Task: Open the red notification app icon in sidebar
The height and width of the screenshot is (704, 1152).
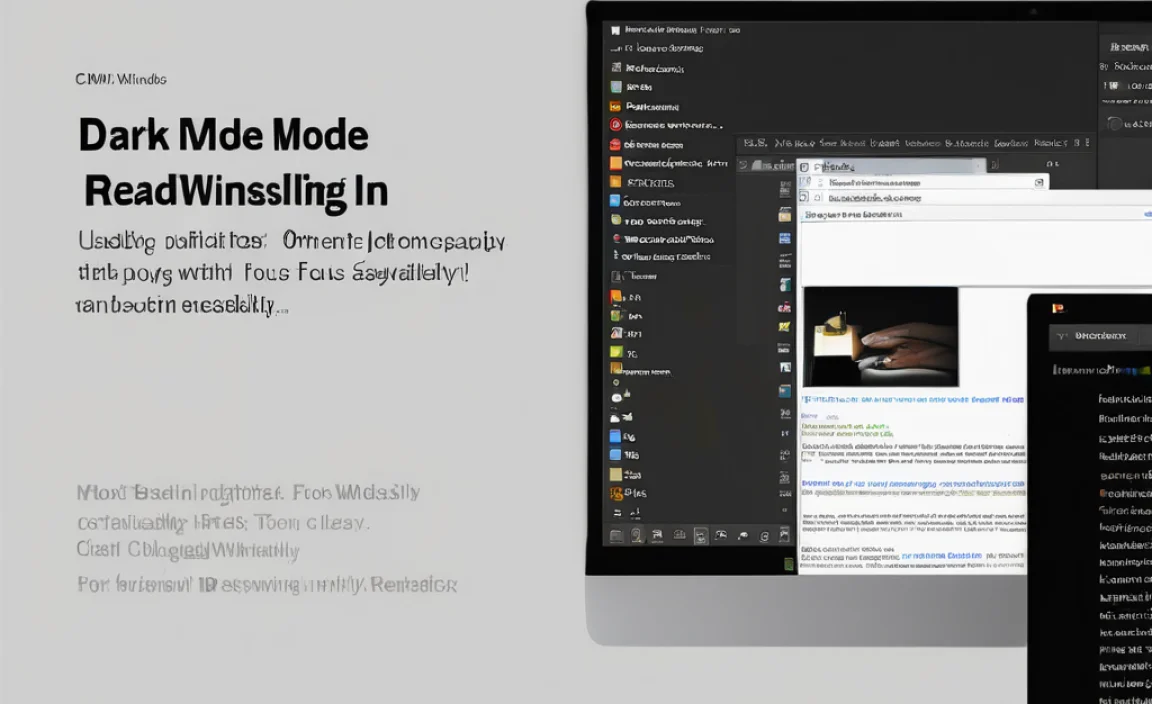Action: coord(615,124)
